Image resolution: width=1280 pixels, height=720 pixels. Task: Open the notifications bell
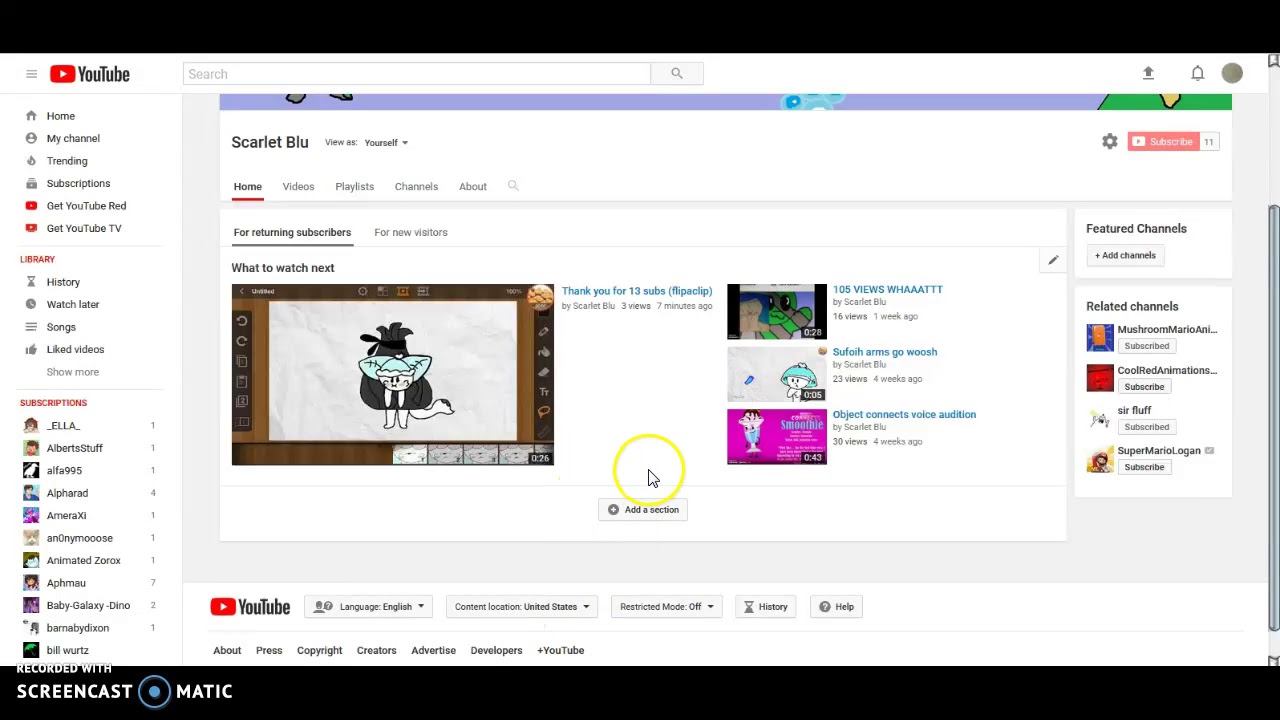1197,73
